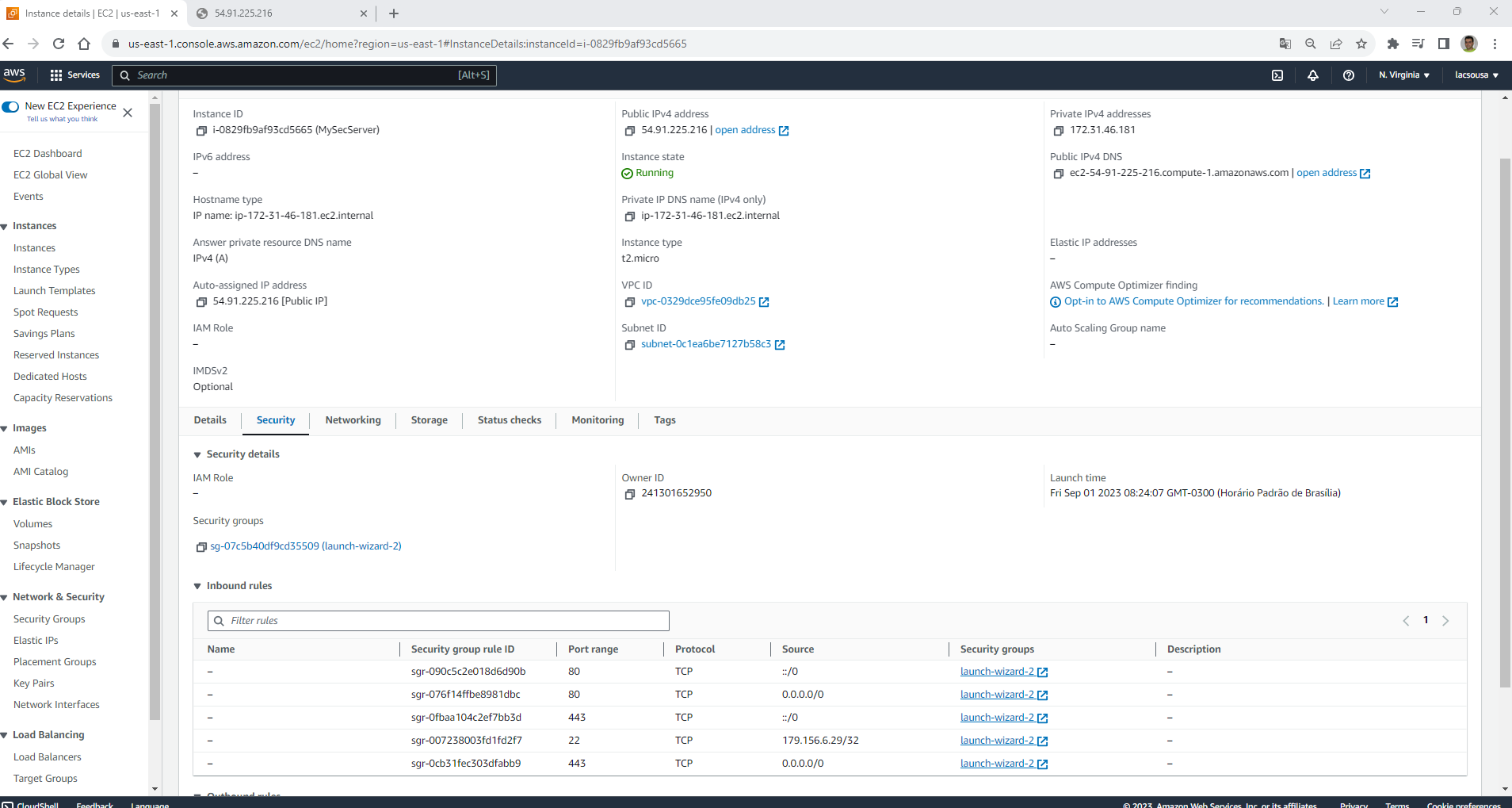This screenshot has height=808, width=1512.
Task: Copy the security group ID sg-07c5b40df9cd35509
Action: pos(201,547)
